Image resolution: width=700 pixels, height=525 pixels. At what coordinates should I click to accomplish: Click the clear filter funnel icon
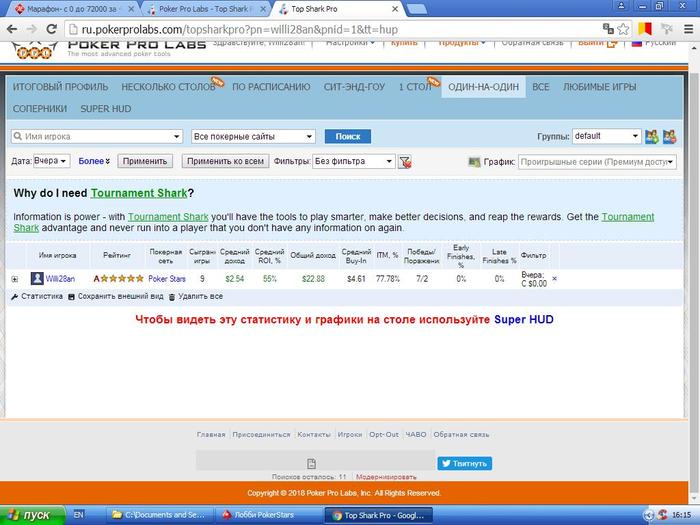(405, 162)
